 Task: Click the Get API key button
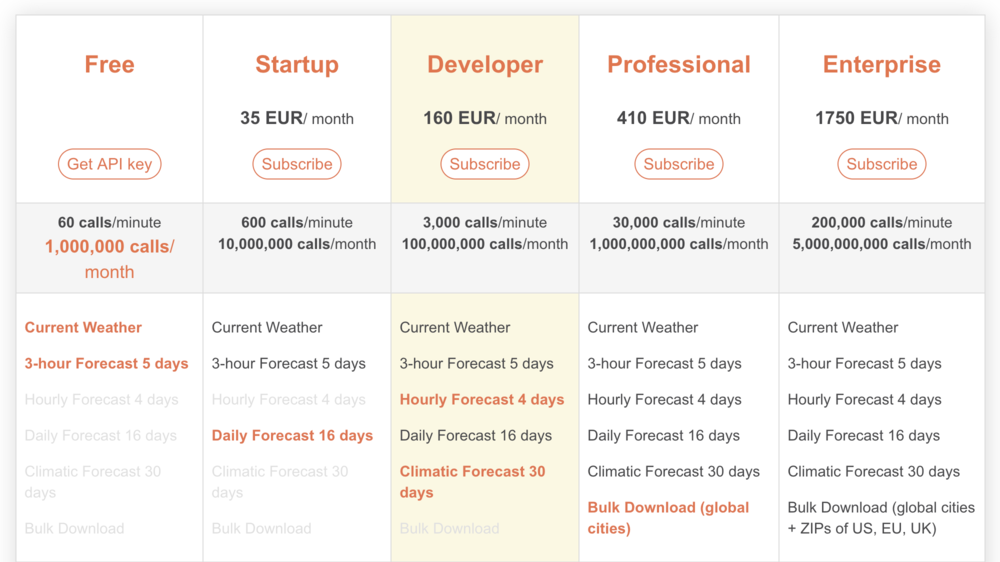click(109, 164)
